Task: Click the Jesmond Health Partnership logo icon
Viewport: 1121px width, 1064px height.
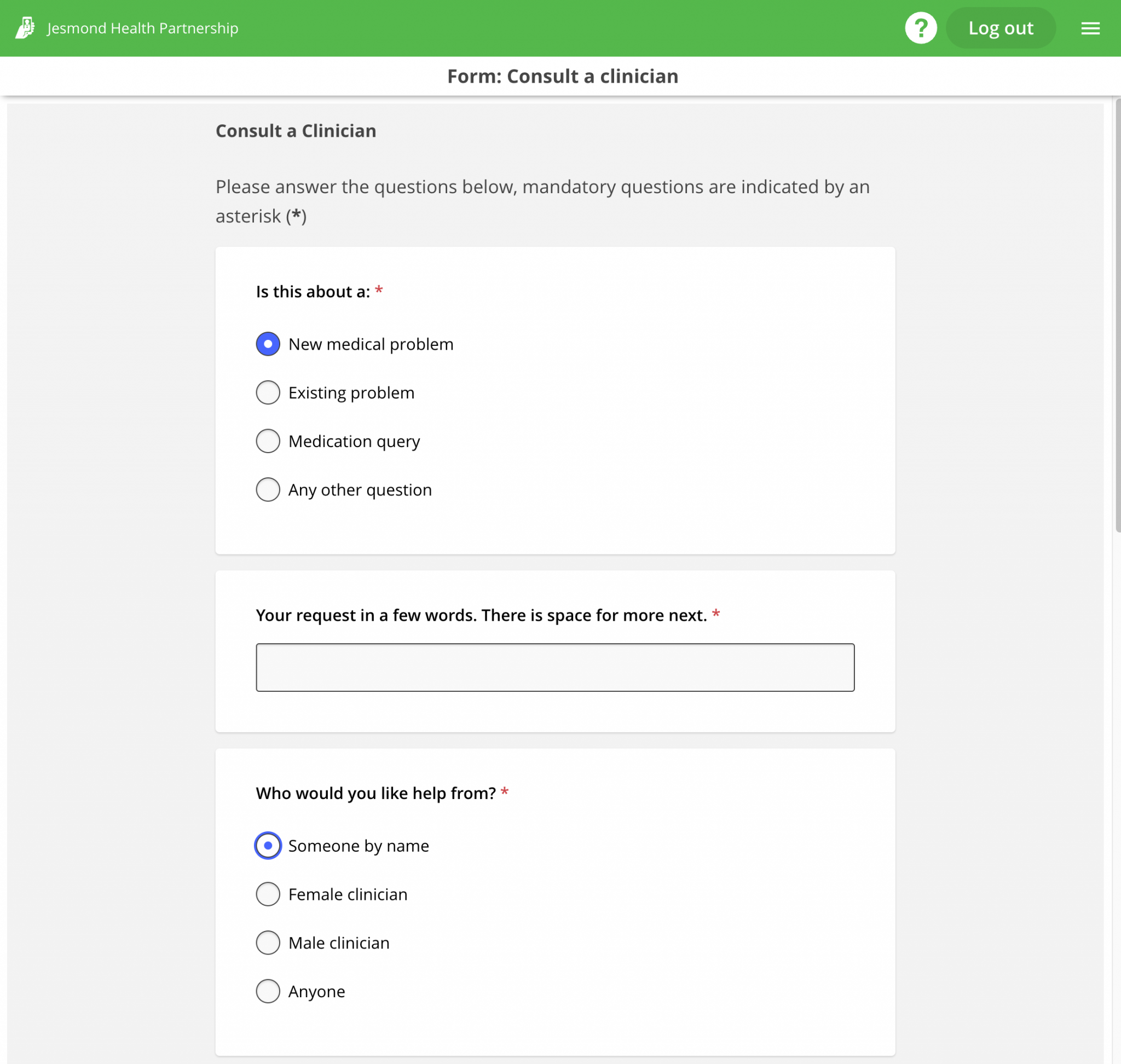Action: (25, 27)
